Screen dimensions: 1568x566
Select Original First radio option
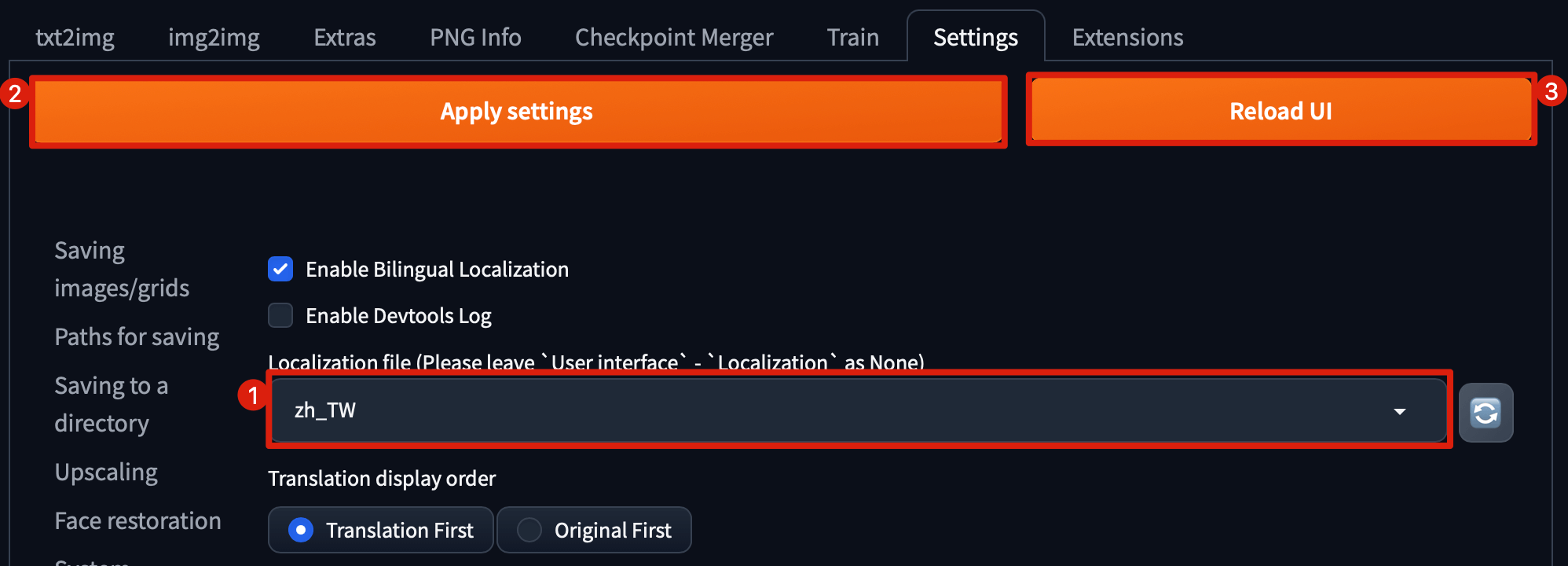595,530
